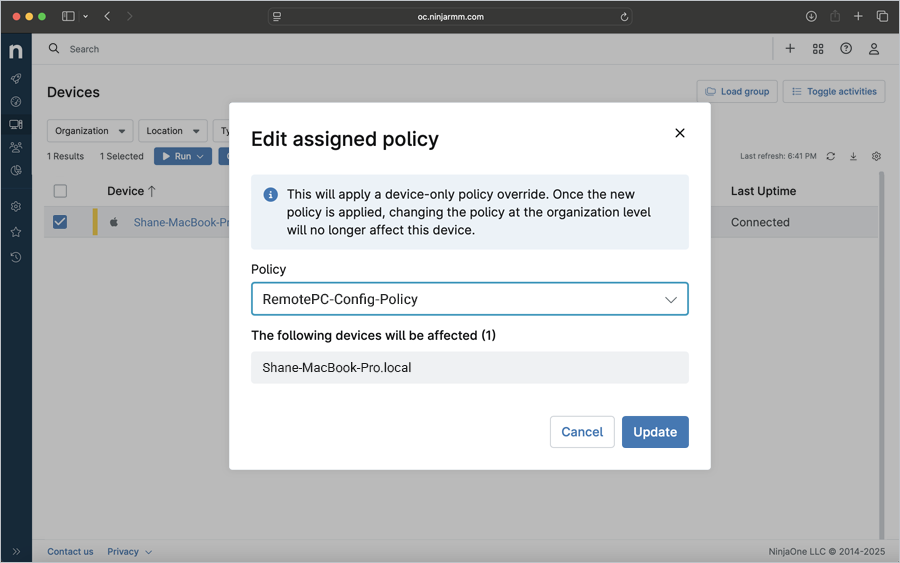Click the plus add icon in header
This screenshot has width=900, height=563.
click(x=790, y=49)
